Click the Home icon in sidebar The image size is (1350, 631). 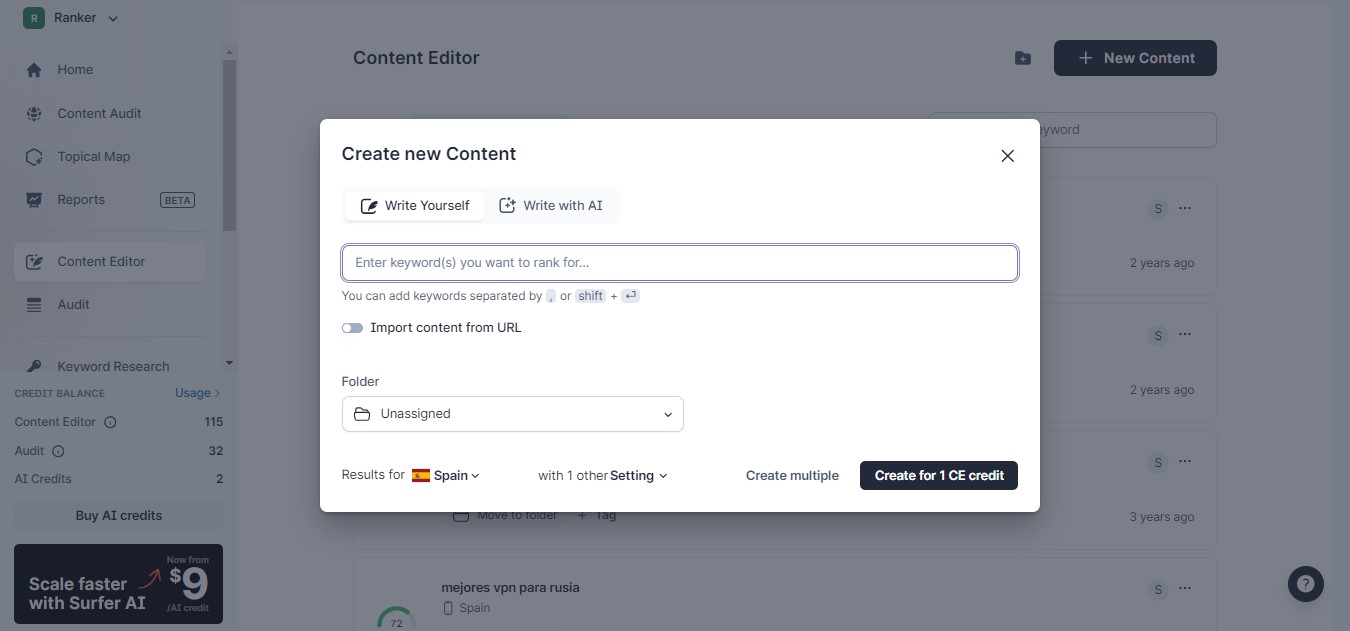[x=34, y=70]
